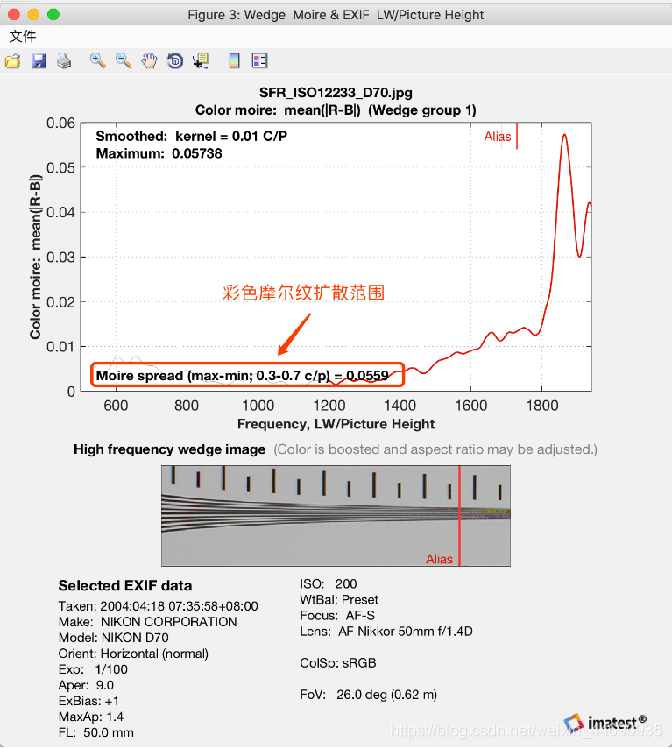Click the Open file folder icon
This screenshot has height=749, width=672.
(x=13, y=61)
